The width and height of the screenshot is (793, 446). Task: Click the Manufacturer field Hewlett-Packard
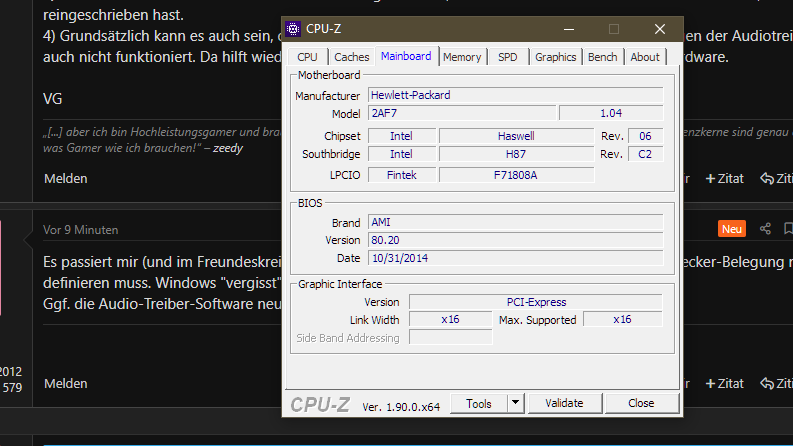[515, 95]
